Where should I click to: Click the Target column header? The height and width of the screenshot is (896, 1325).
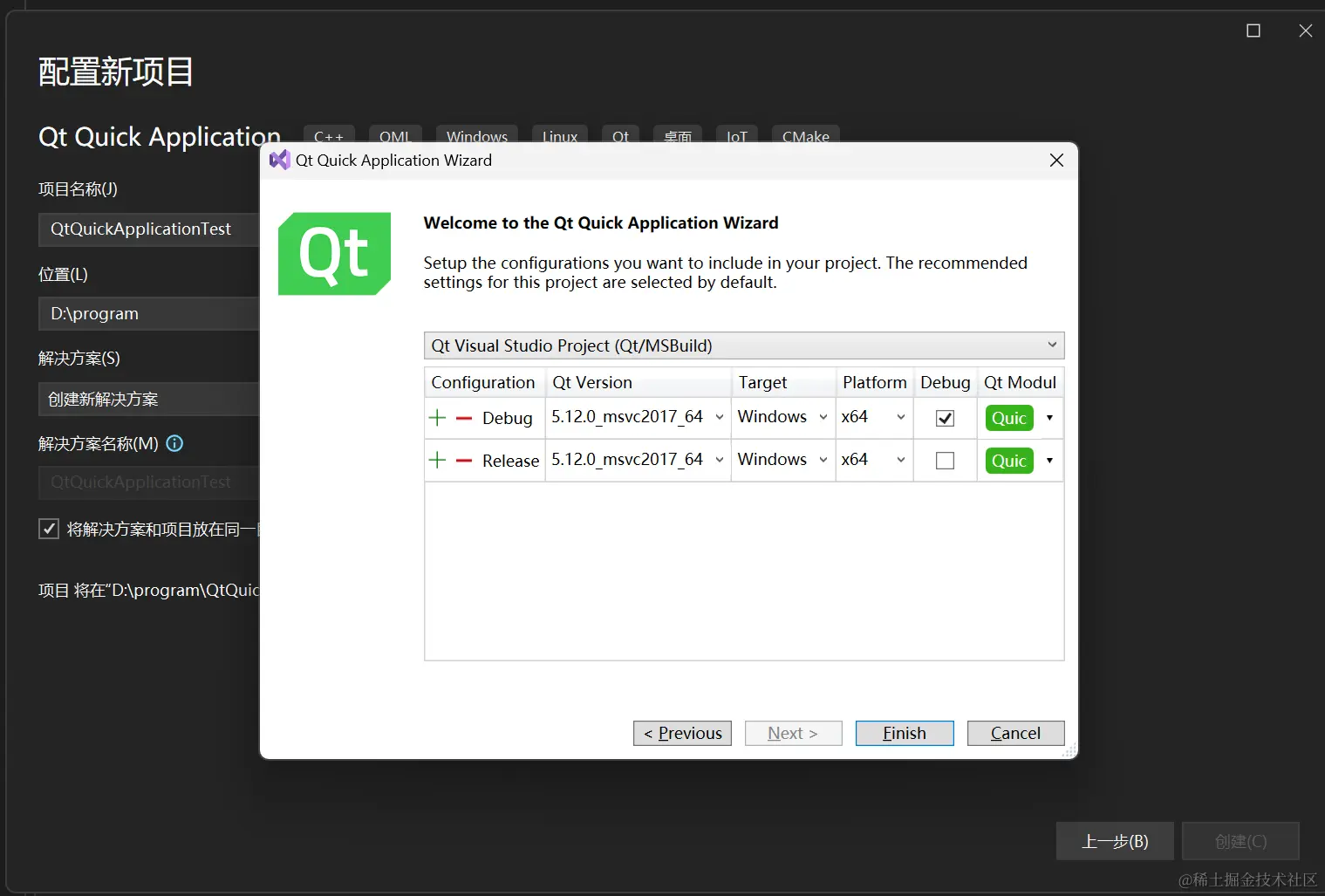(783, 382)
